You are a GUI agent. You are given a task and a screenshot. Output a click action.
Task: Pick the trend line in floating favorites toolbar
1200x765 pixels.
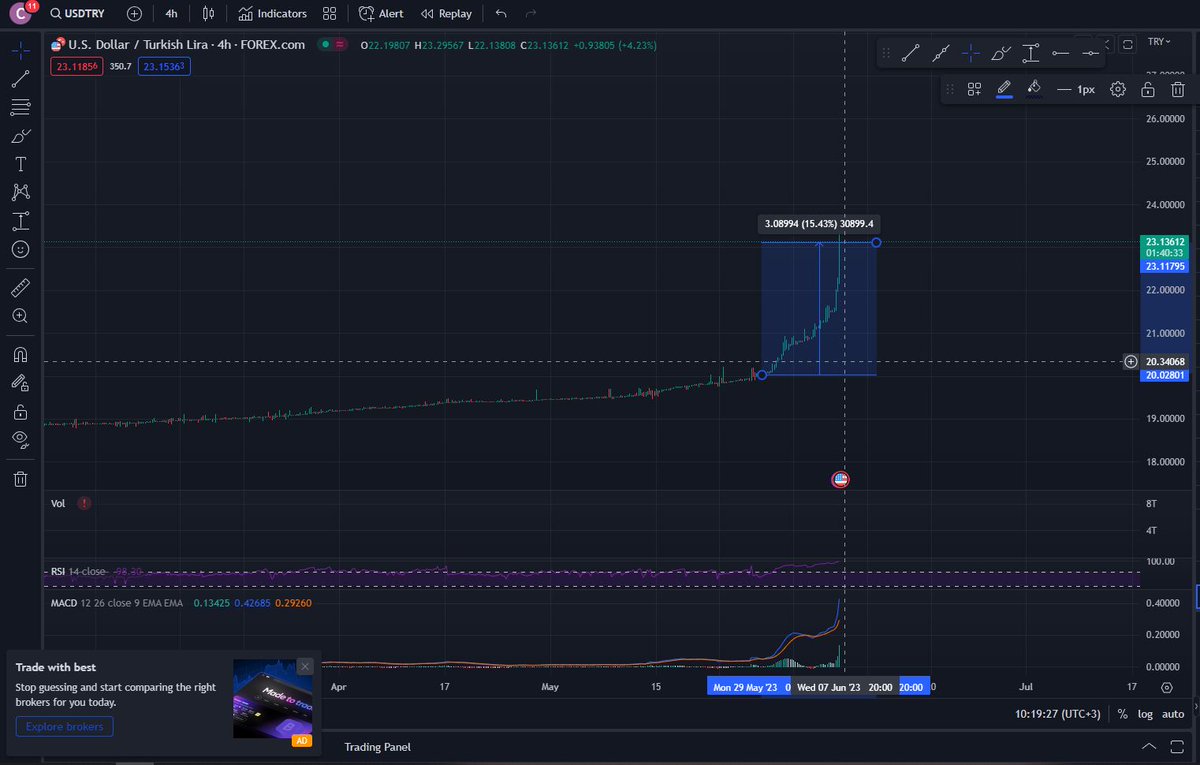tap(910, 52)
